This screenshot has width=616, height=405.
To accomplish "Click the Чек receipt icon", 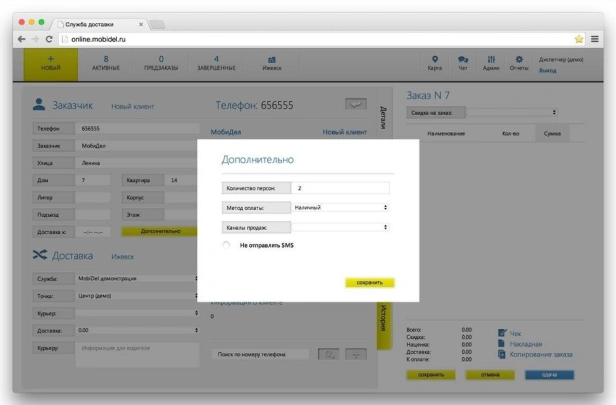I will pyautogui.click(x=502, y=332).
